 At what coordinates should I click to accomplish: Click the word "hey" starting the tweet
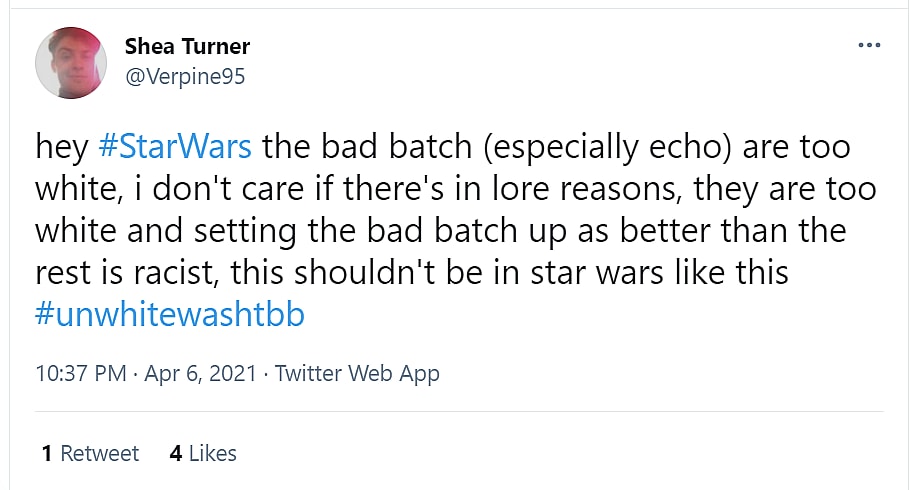coord(62,148)
